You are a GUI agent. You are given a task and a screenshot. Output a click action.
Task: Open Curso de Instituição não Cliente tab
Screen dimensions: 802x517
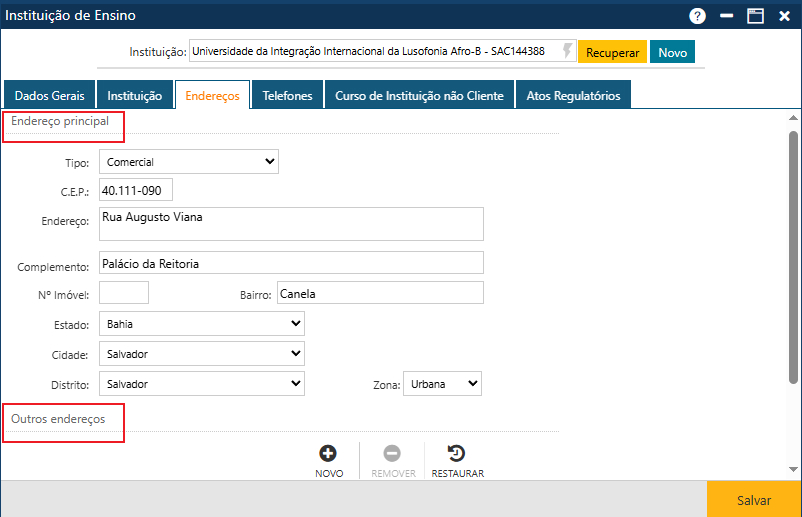tap(419, 95)
